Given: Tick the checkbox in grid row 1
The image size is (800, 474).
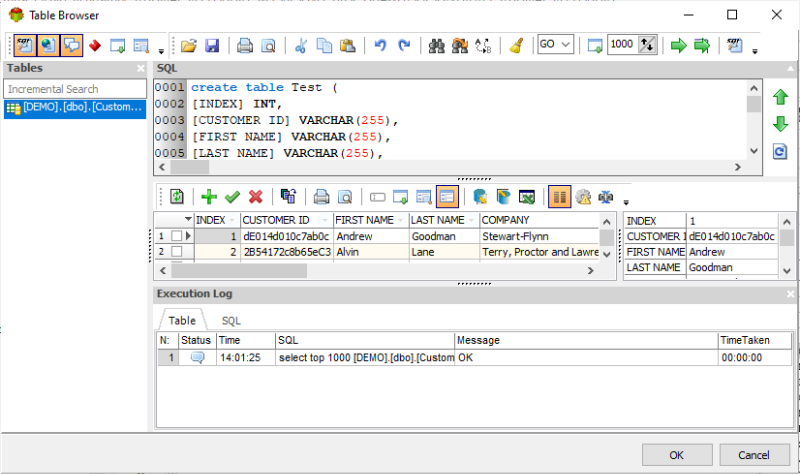Looking at the screenshot, I should click(x=177, y=236).
